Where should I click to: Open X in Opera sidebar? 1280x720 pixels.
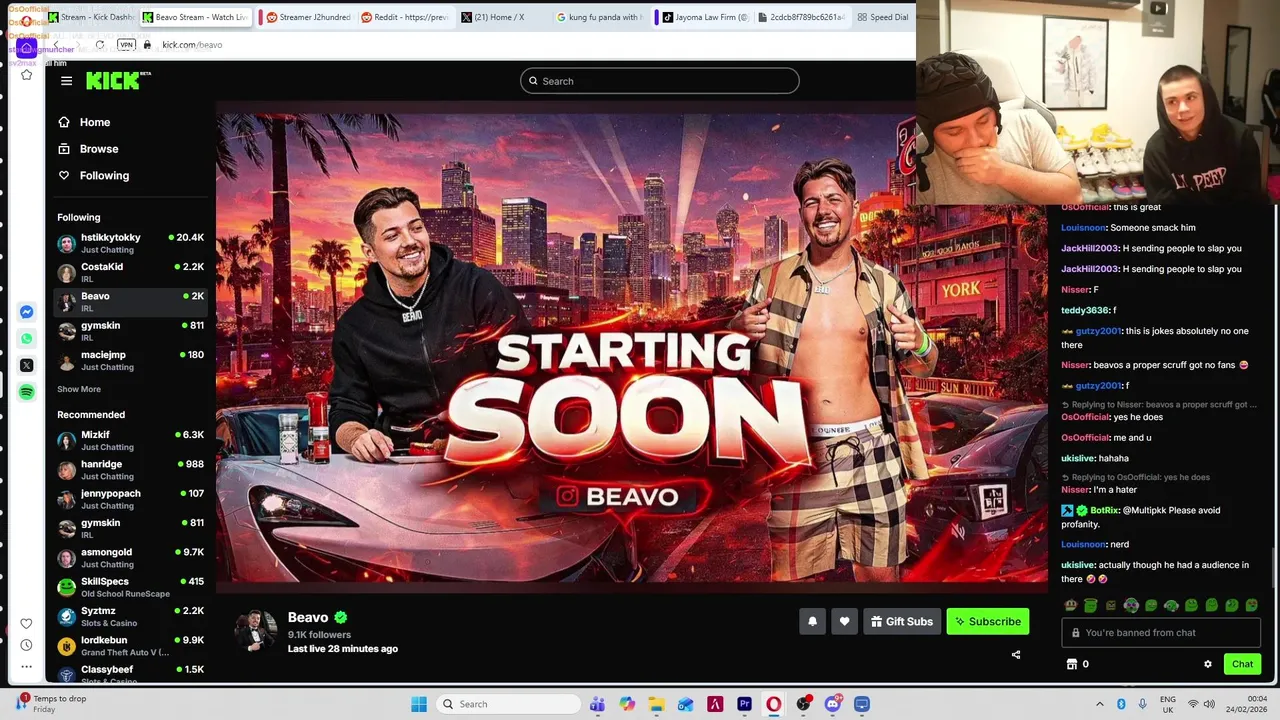coord(27,365)
